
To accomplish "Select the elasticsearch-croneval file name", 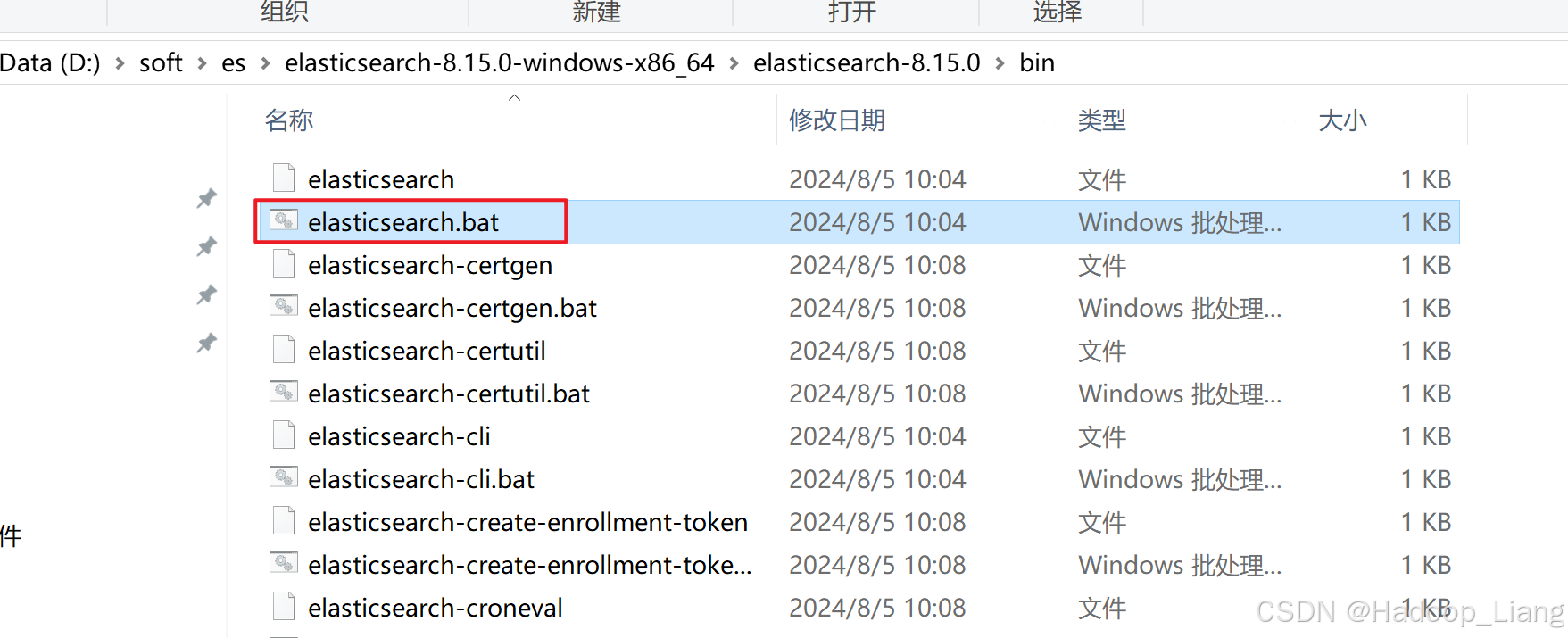I will [436, 608].
